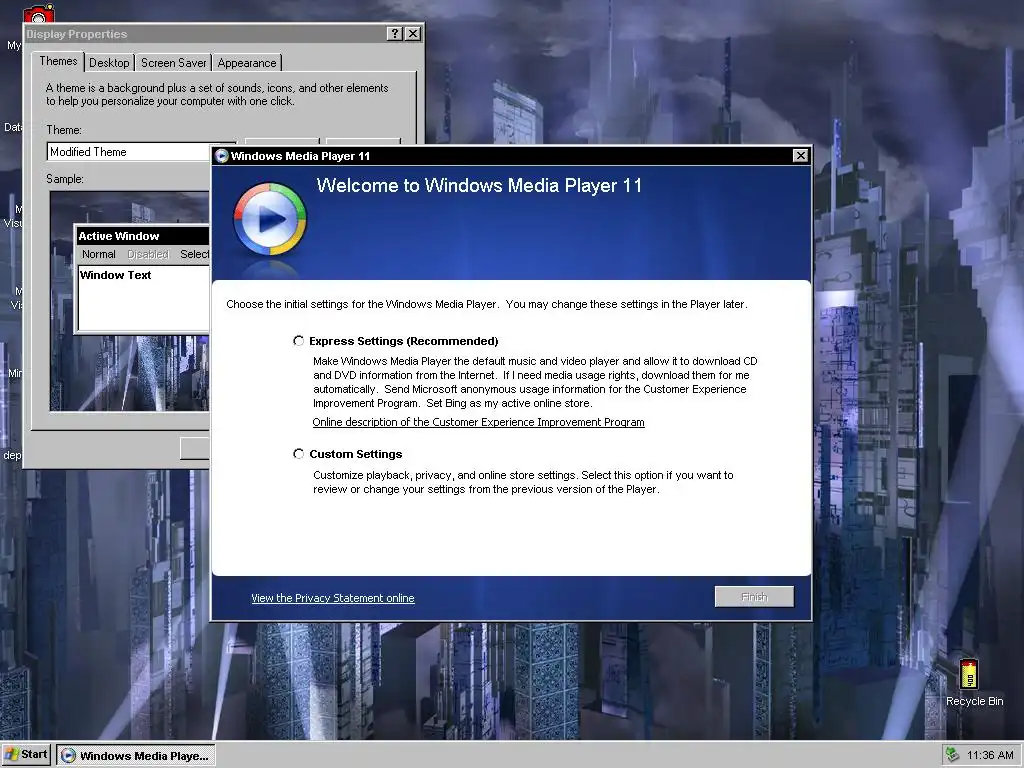Click the Windows Media Player 11 title text

[x=300, y=156]
